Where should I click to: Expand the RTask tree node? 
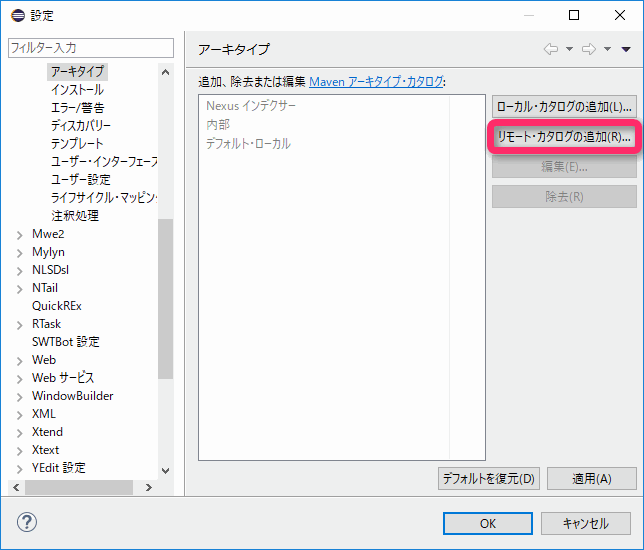[x=19, y=325]
